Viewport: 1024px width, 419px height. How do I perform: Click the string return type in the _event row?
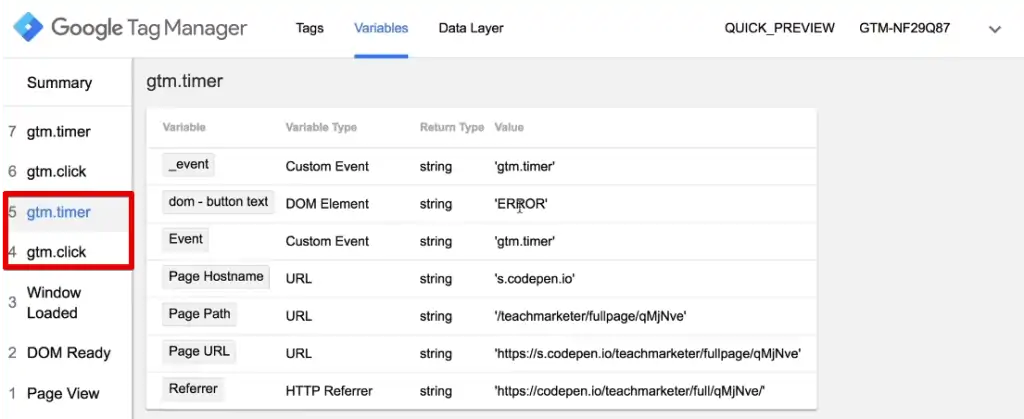click(436, 166)
